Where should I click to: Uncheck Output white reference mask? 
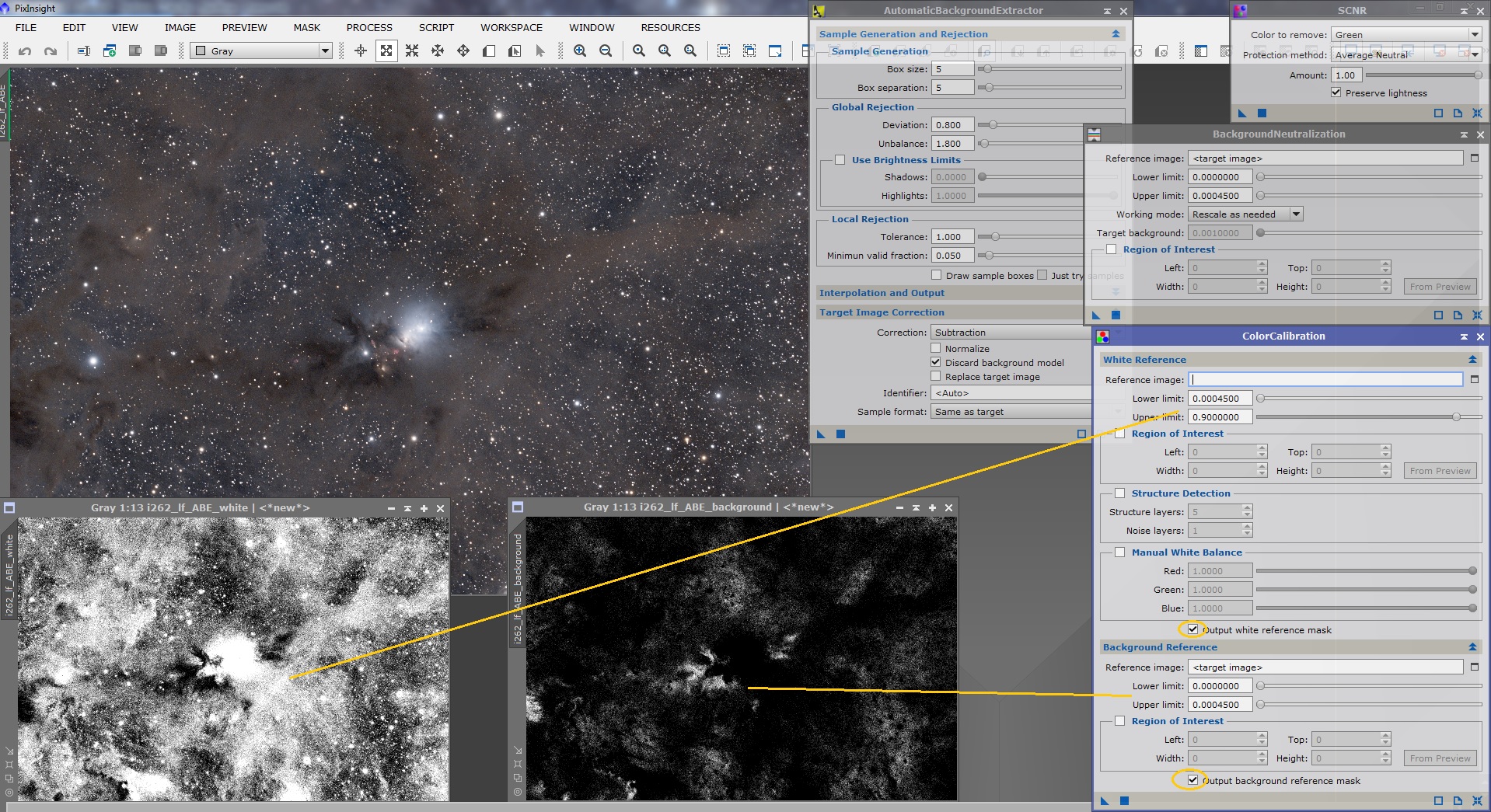(x=1192, y=629)
